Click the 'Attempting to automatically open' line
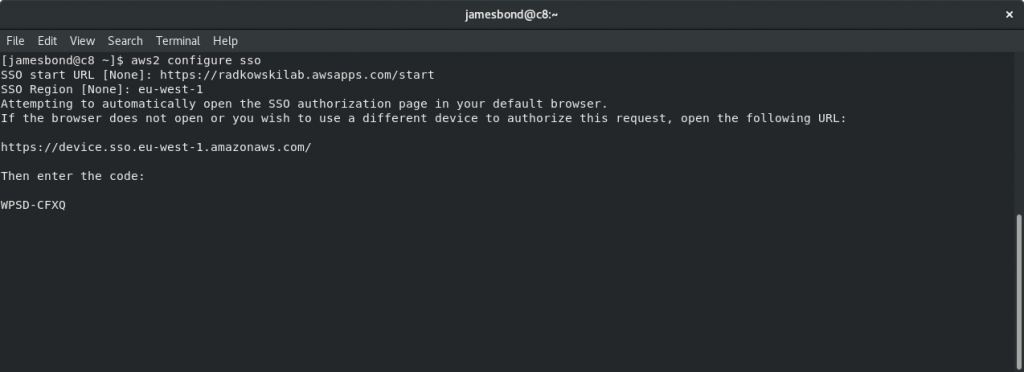This screenshot has width=1024, height=372. pyautogui.click(x=304, y=103)
